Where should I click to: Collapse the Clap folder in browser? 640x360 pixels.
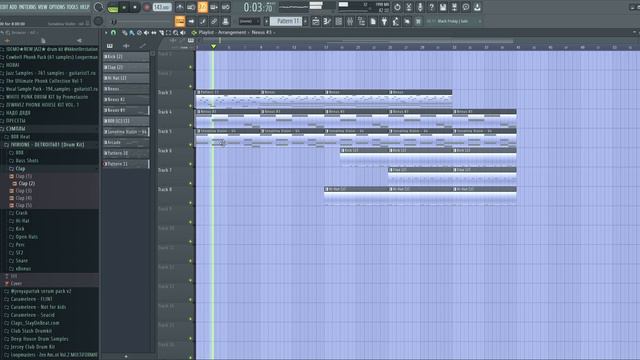click(x=20, y=169)
